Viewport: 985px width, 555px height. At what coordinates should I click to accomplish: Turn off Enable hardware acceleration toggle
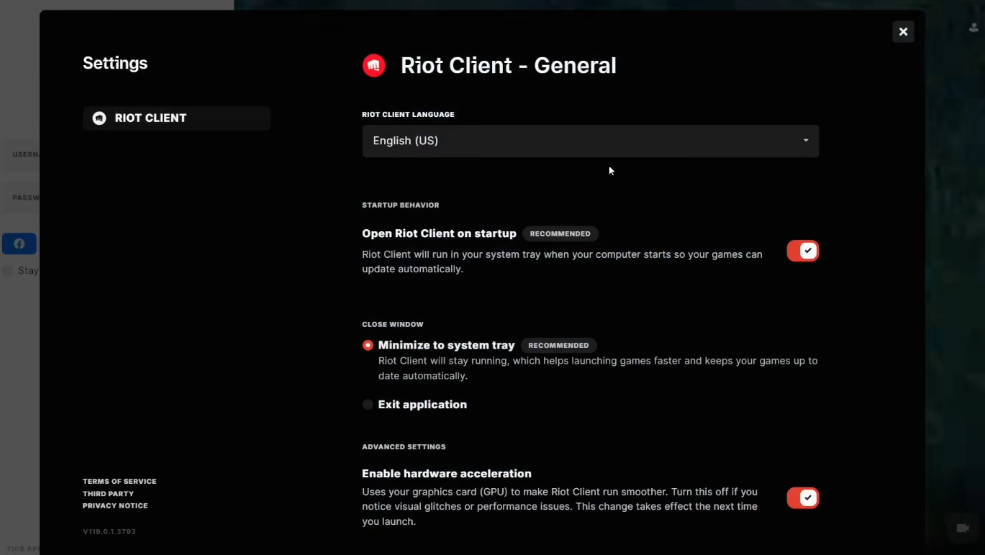pyautogui.click(x=802, y=498)
